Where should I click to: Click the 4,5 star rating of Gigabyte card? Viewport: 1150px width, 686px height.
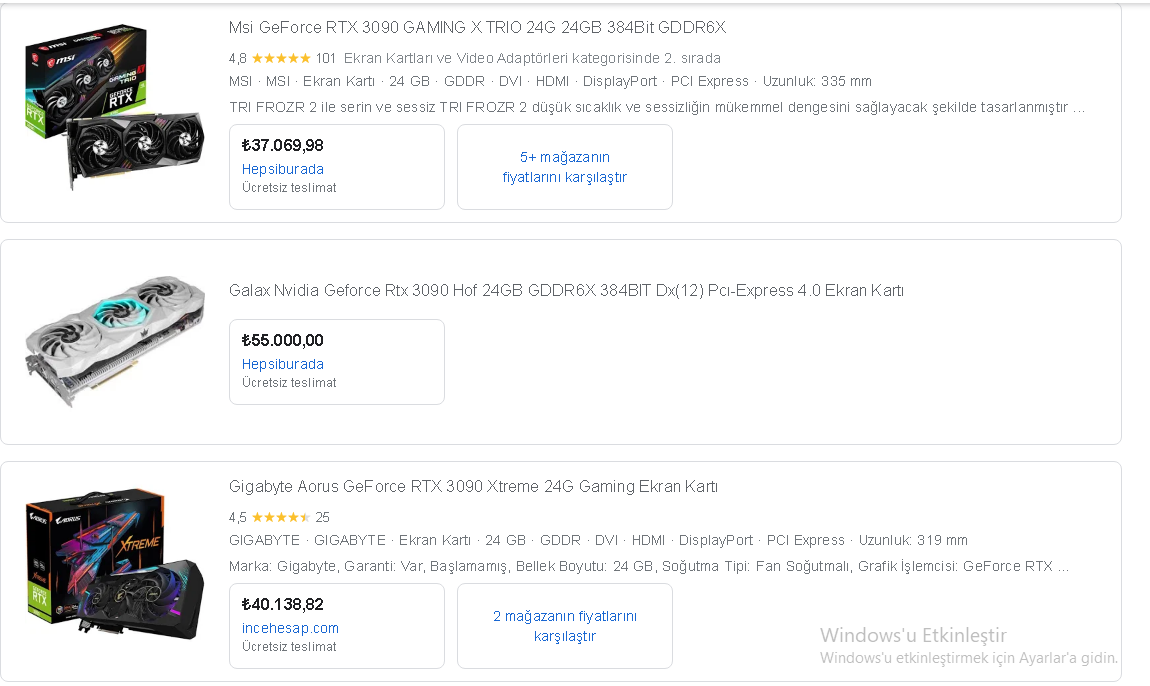pos(281,517)
